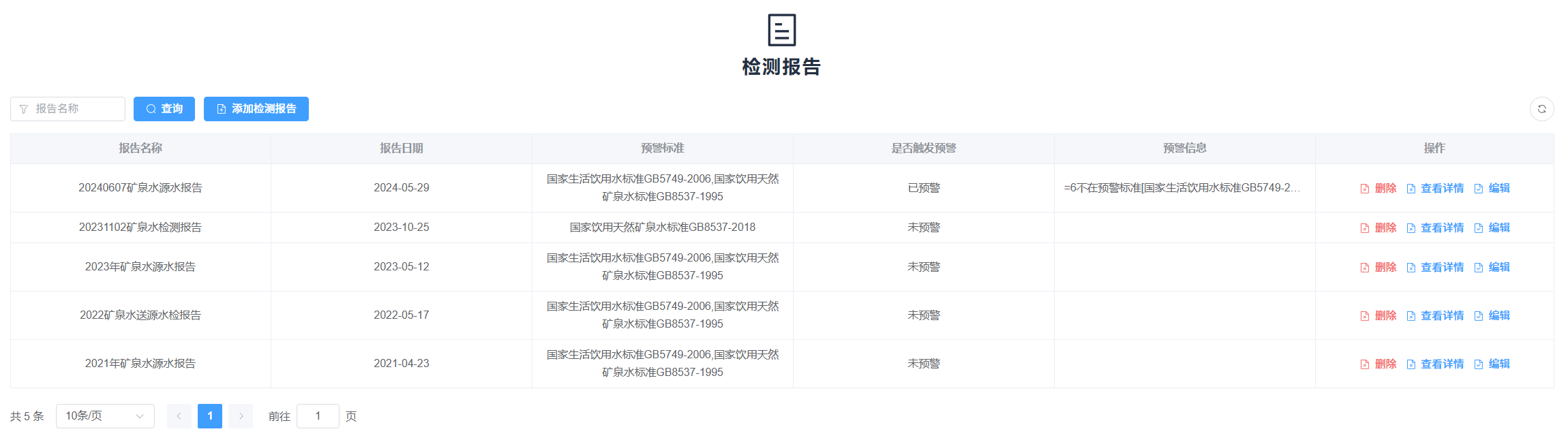Screen dimensions: 1568x440
Task: Delete the 20240607矿泉水源水报告 row
Action: [1378, 188]
